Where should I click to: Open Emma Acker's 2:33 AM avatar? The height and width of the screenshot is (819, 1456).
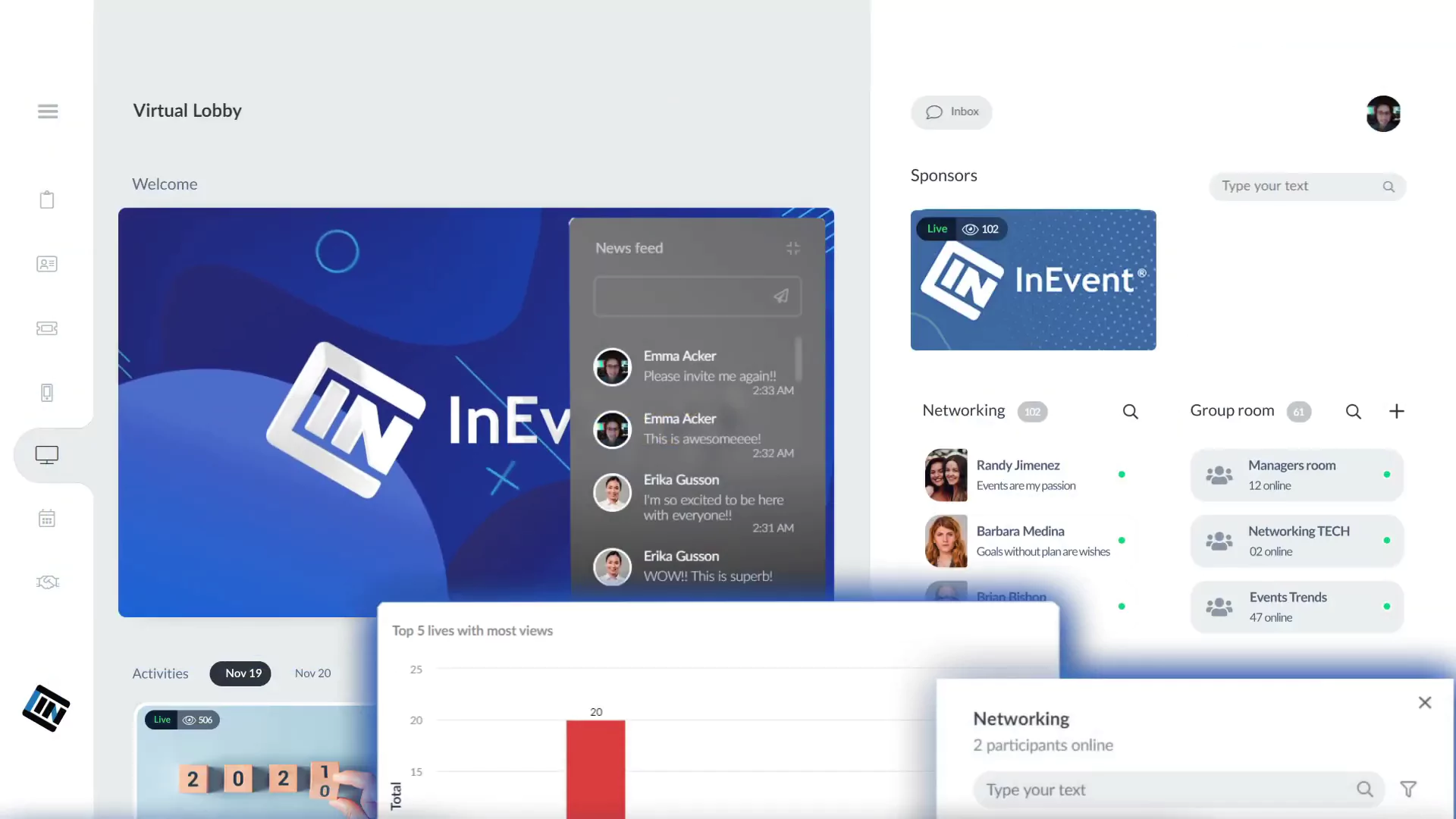coord(612,367)
